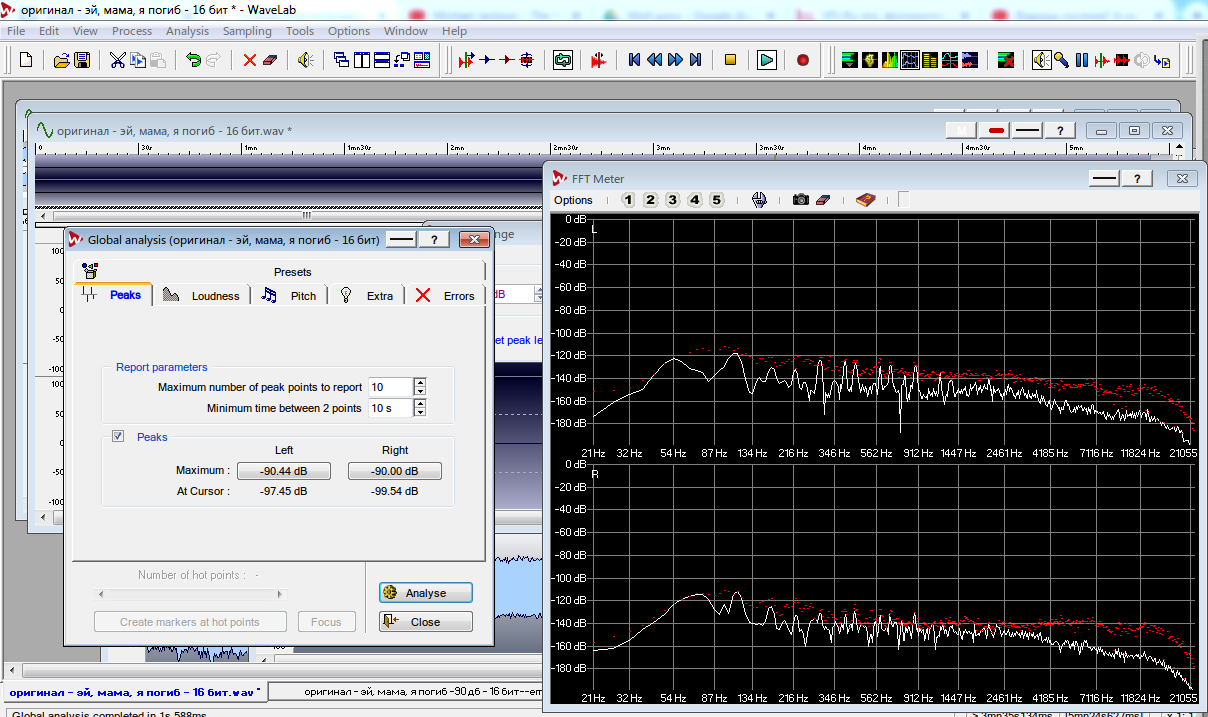
Task: Toggle the loop playback icon in the toolbar
Action: [563, 61]
